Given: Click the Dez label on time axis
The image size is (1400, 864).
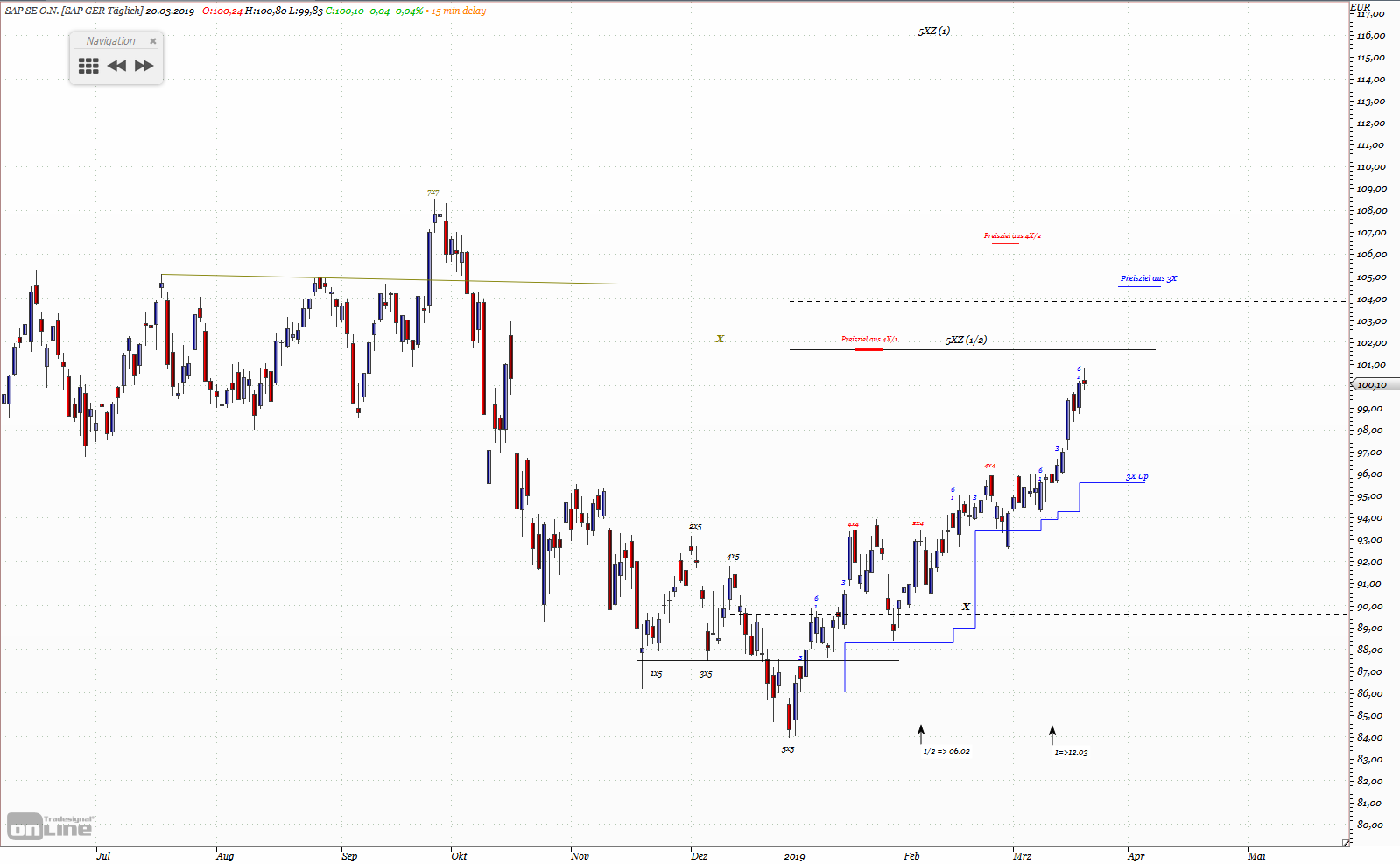Looking at the screenshot, I should coord(699,855).
